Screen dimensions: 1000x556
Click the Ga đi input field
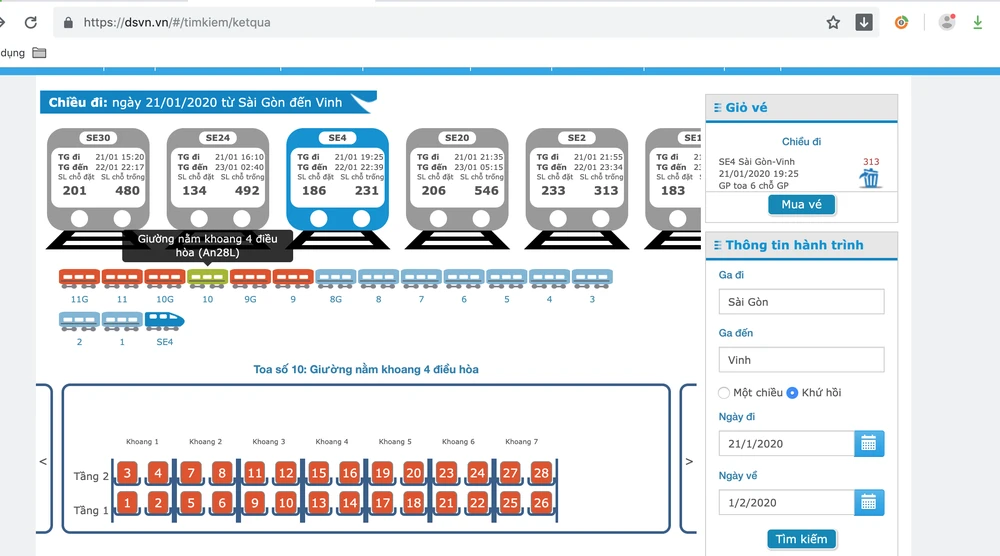tap(801, 302)
